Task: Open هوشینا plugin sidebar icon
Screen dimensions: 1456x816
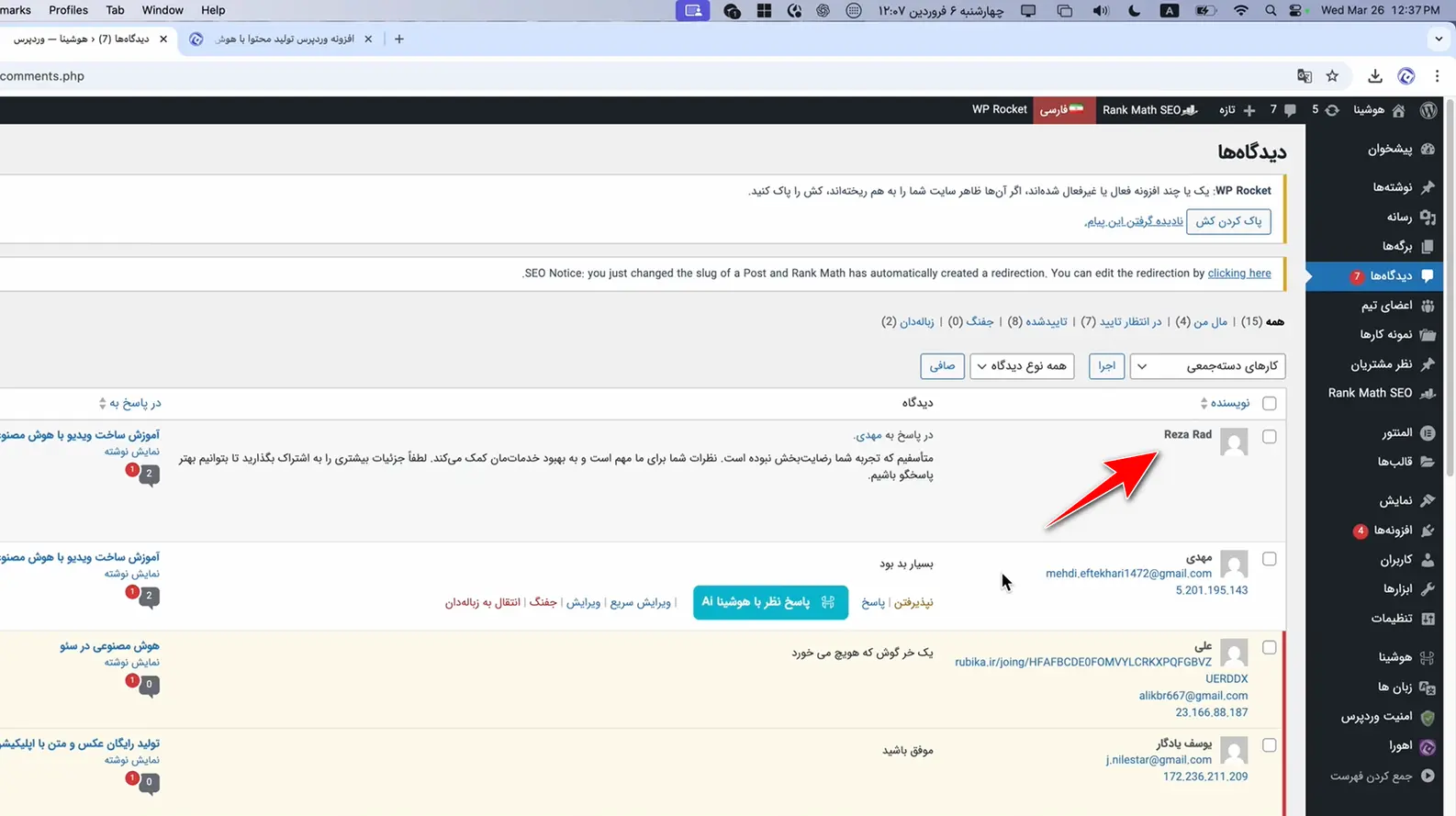Action: click(x=1428, y=657)
